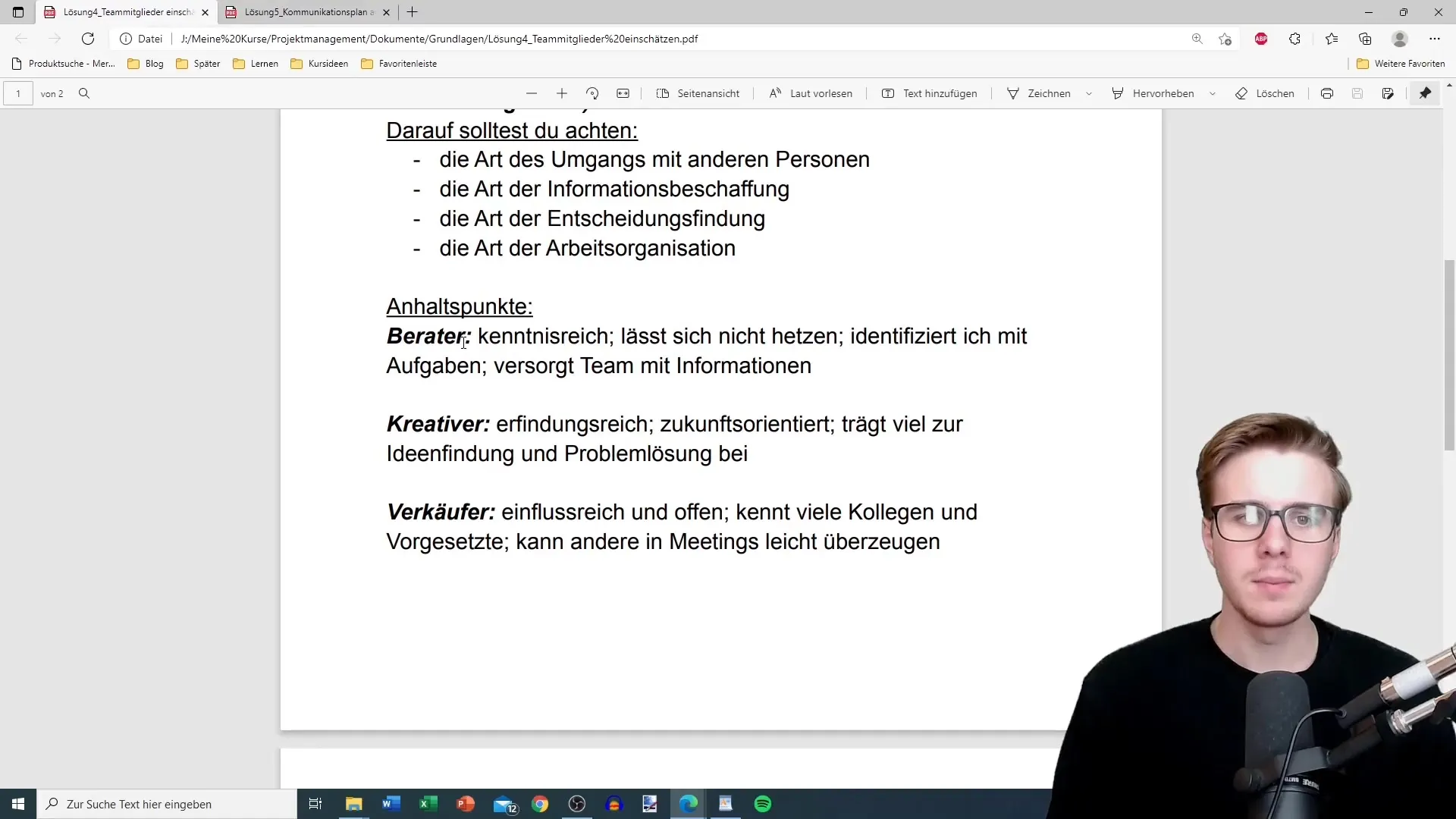Open the Extensions puzzle icon

[x=1294, y=39]
